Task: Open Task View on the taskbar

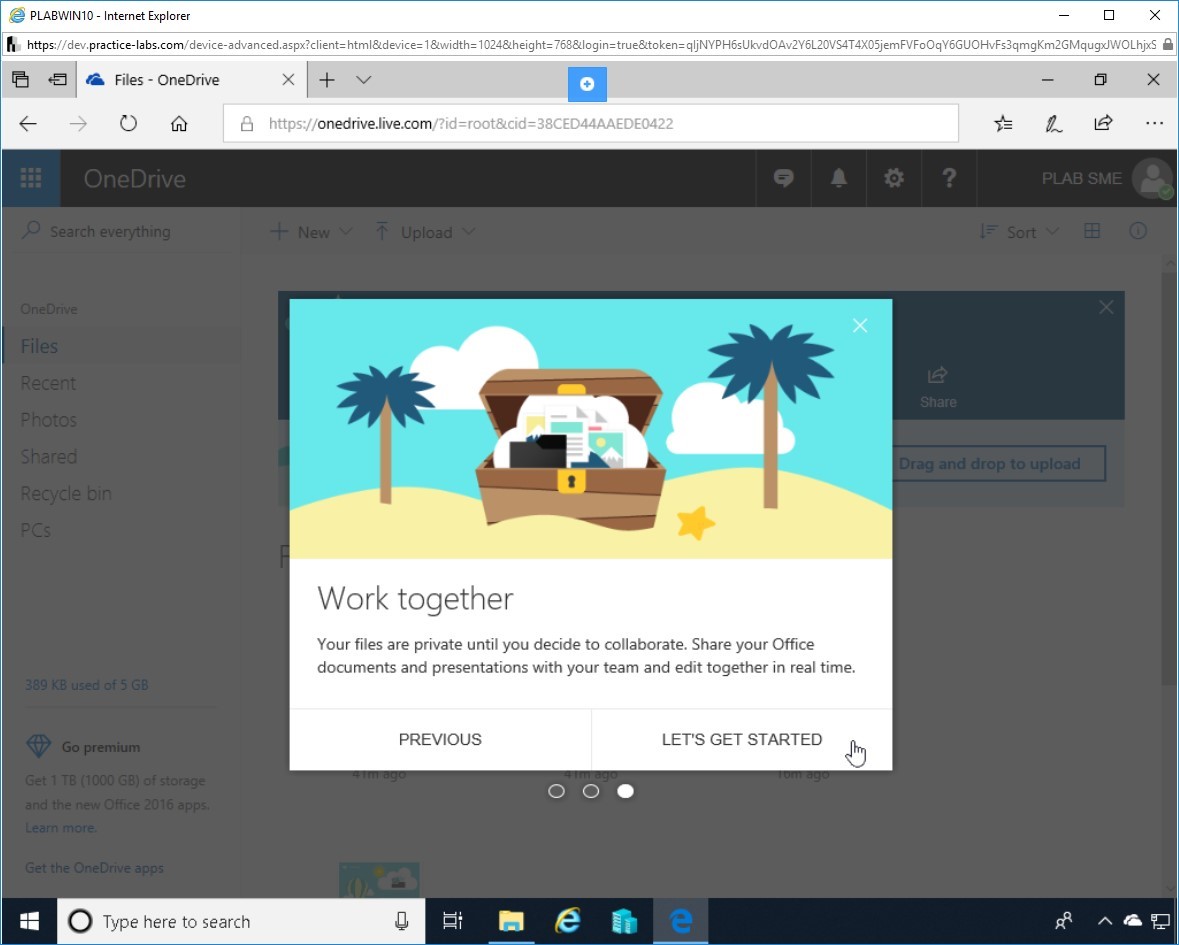Action: pyautogui.click(x=453, y=921)
